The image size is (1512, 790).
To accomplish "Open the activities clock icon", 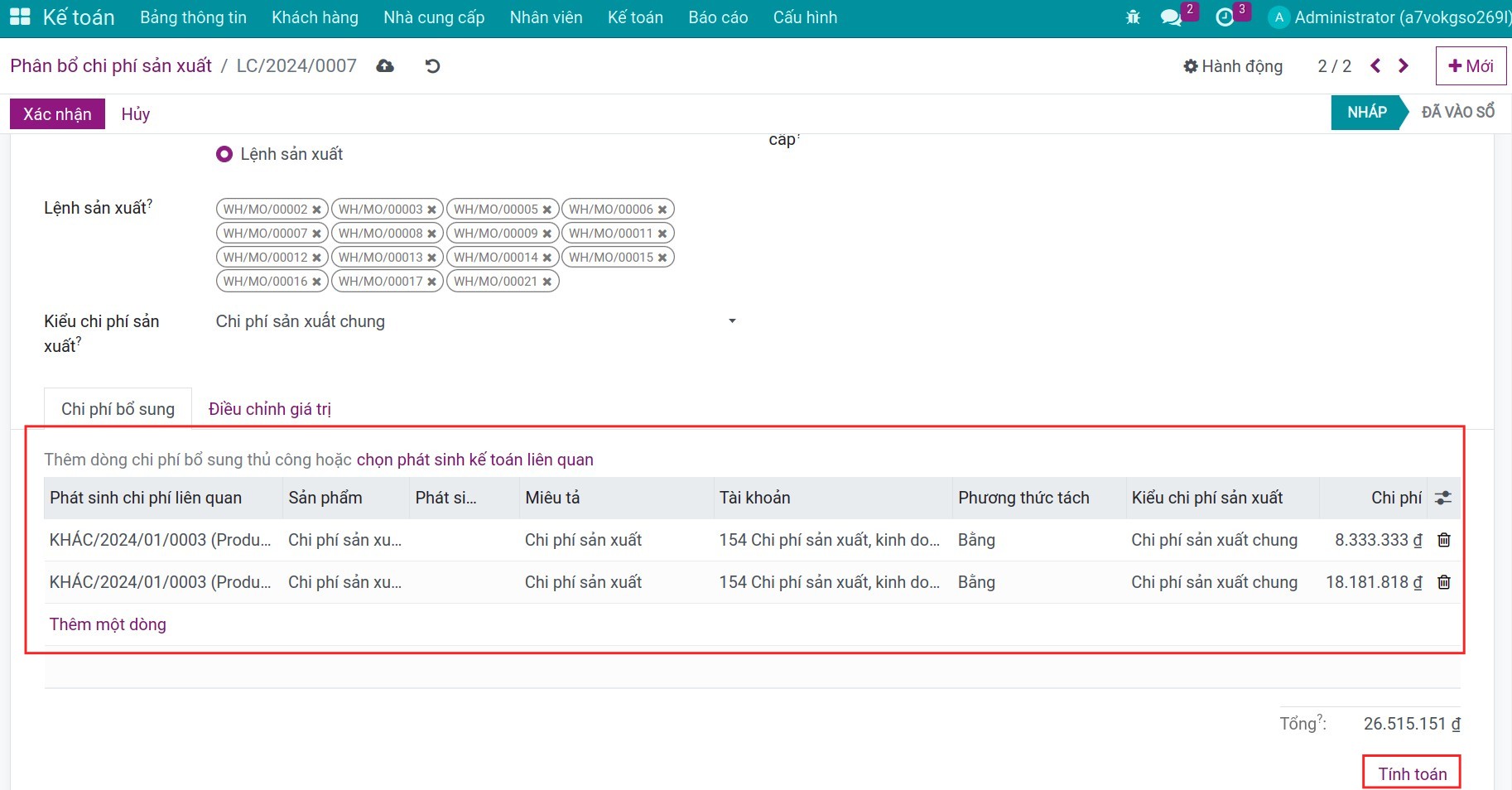I will (x=1225, y=17).
